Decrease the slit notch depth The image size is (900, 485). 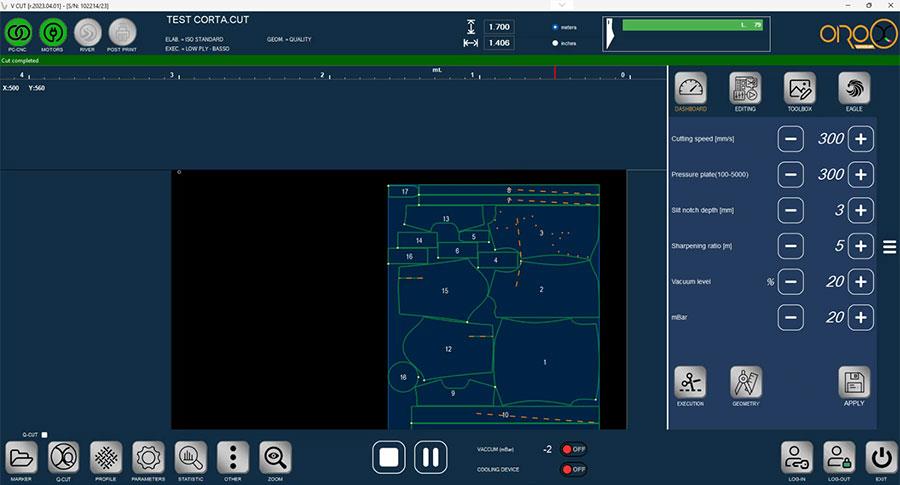[790, 210]
